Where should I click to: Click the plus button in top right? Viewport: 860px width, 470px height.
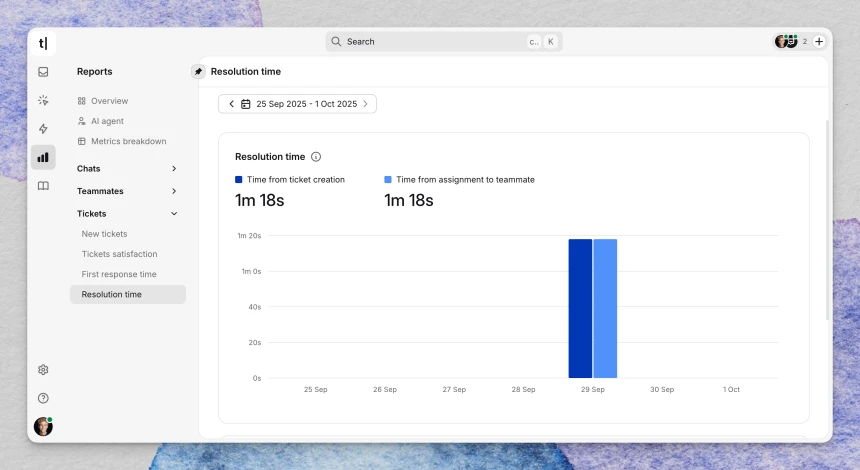coord(819,42)
